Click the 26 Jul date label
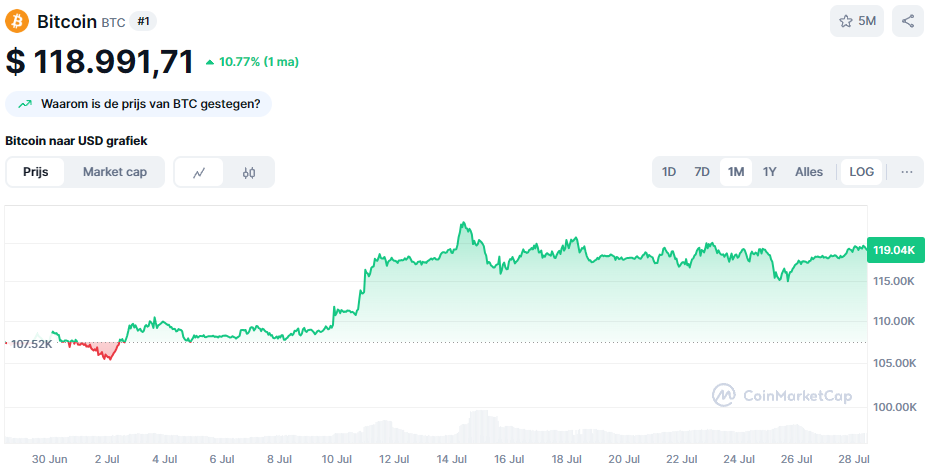This screenshot has width=928, height=465. click(796, 459)
